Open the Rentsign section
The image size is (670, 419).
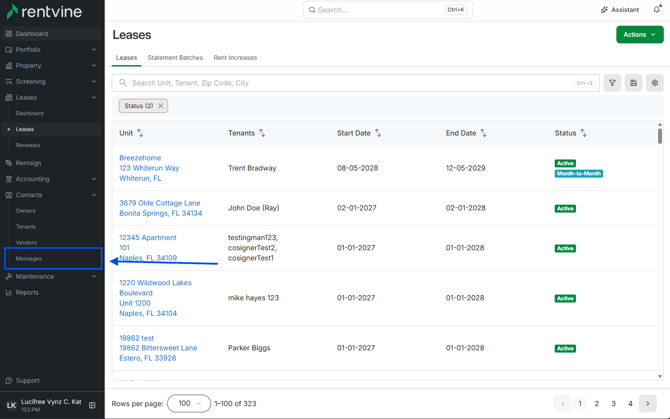[28, 163]
